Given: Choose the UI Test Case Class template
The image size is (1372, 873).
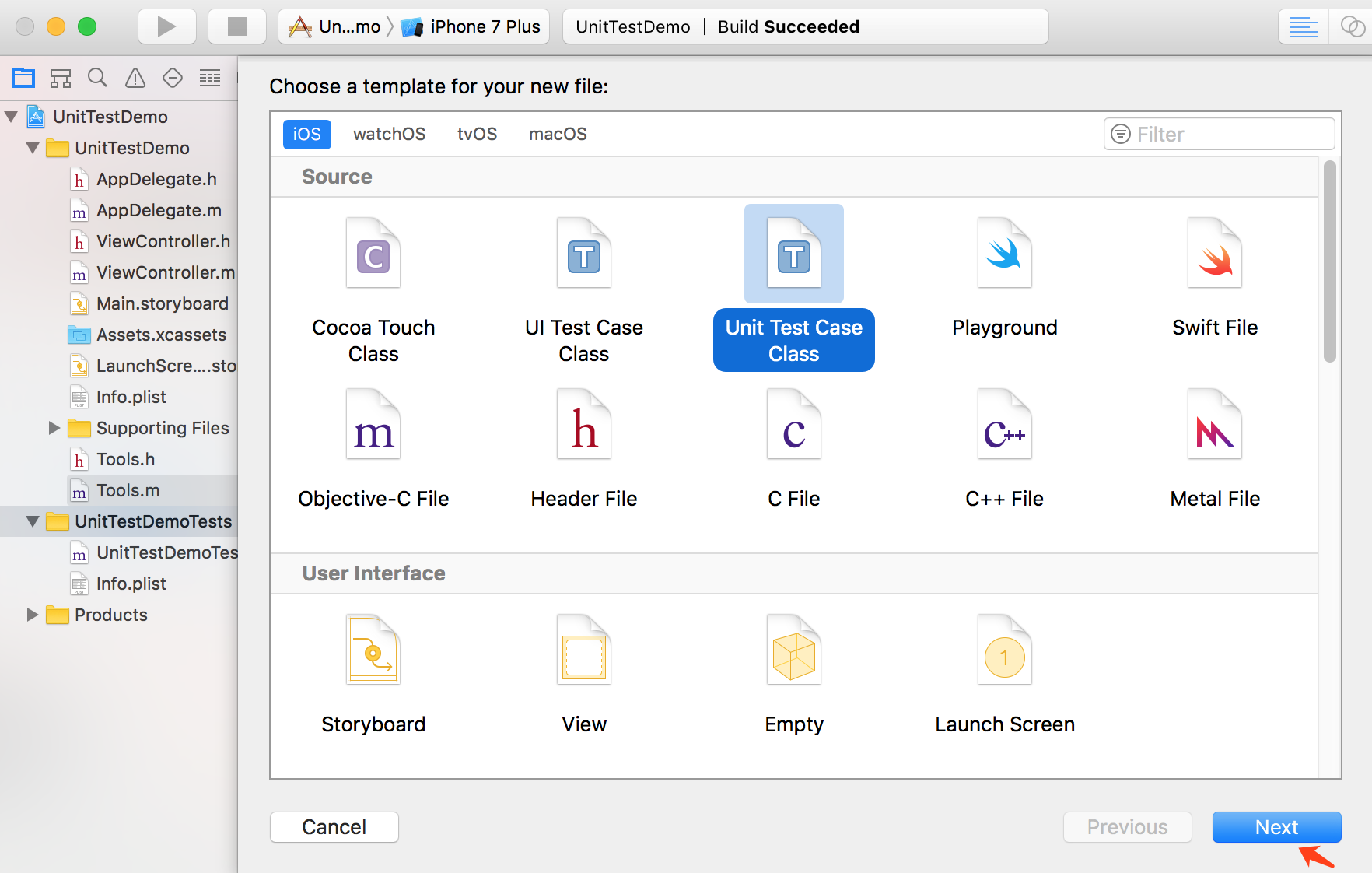Looking at the screenshot, I should [x=584, y=289].
